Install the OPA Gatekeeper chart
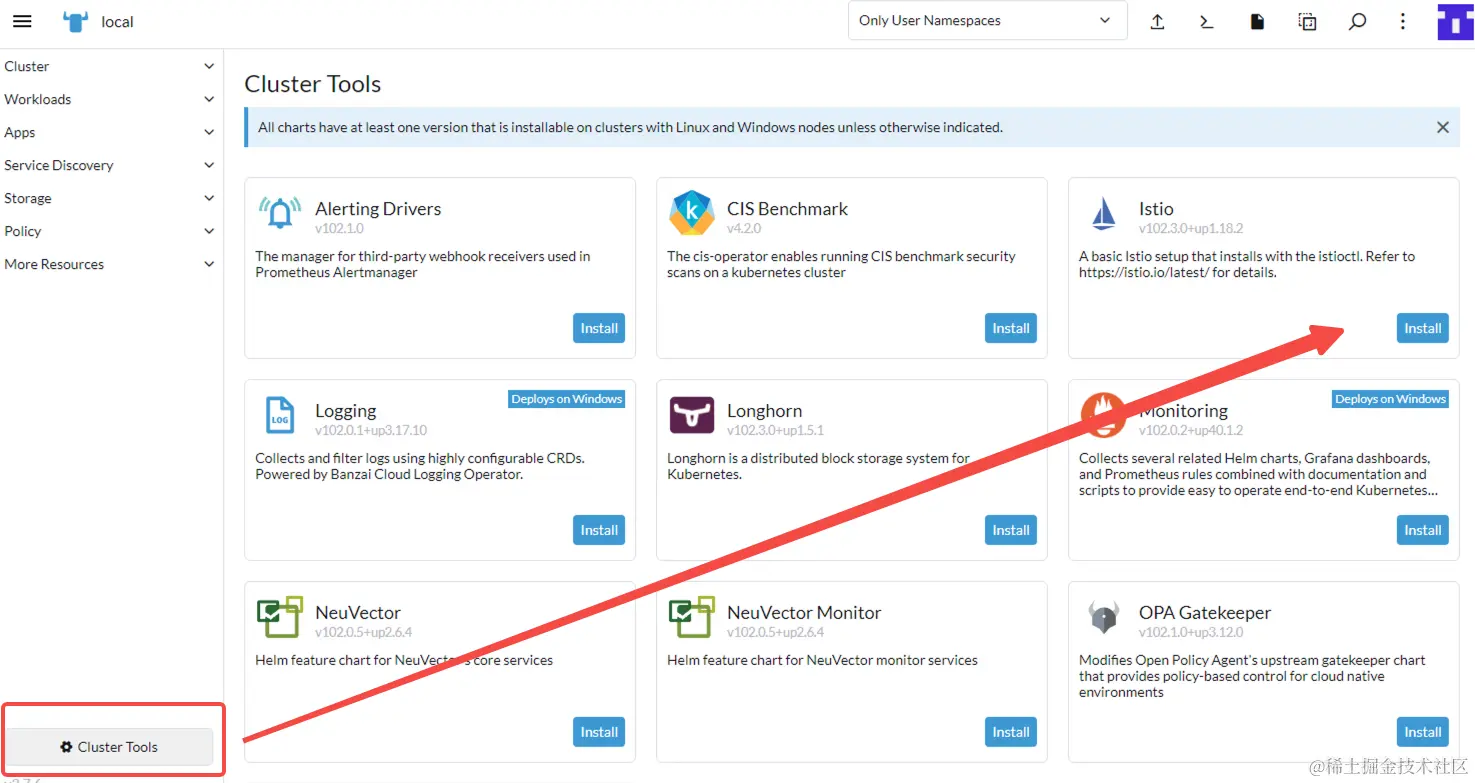This screenshot has width=1475, height=783. pyautogui.click(x=1422, y=732)
